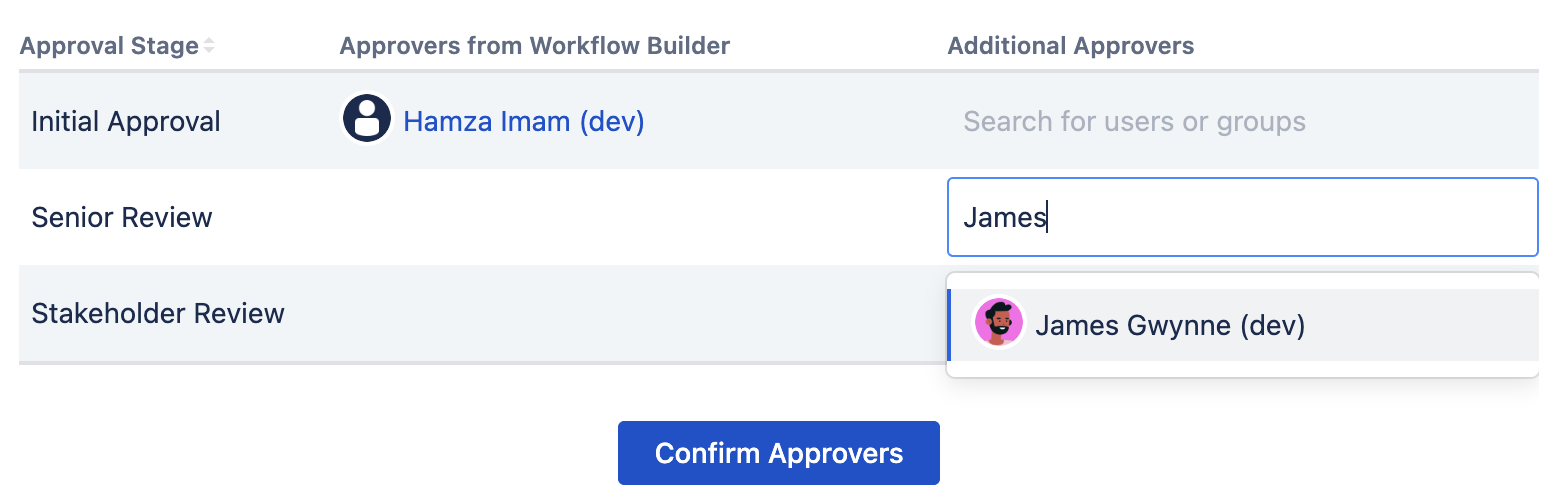Select the Initial Approval stage label

point(126,122)
